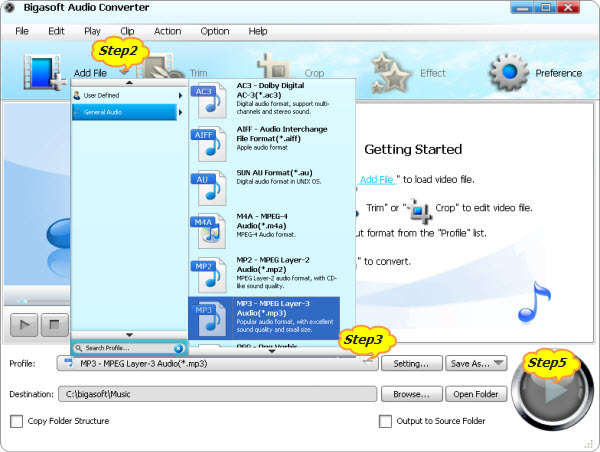
Task: Click the Crop toolbar icon
Action: click(x=276, y=66)
